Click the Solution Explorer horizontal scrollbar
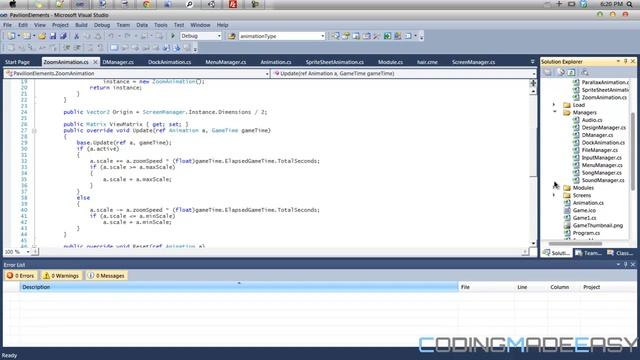Image resolution: width=640 pixels, height=360 pixels. pos(575,244)
